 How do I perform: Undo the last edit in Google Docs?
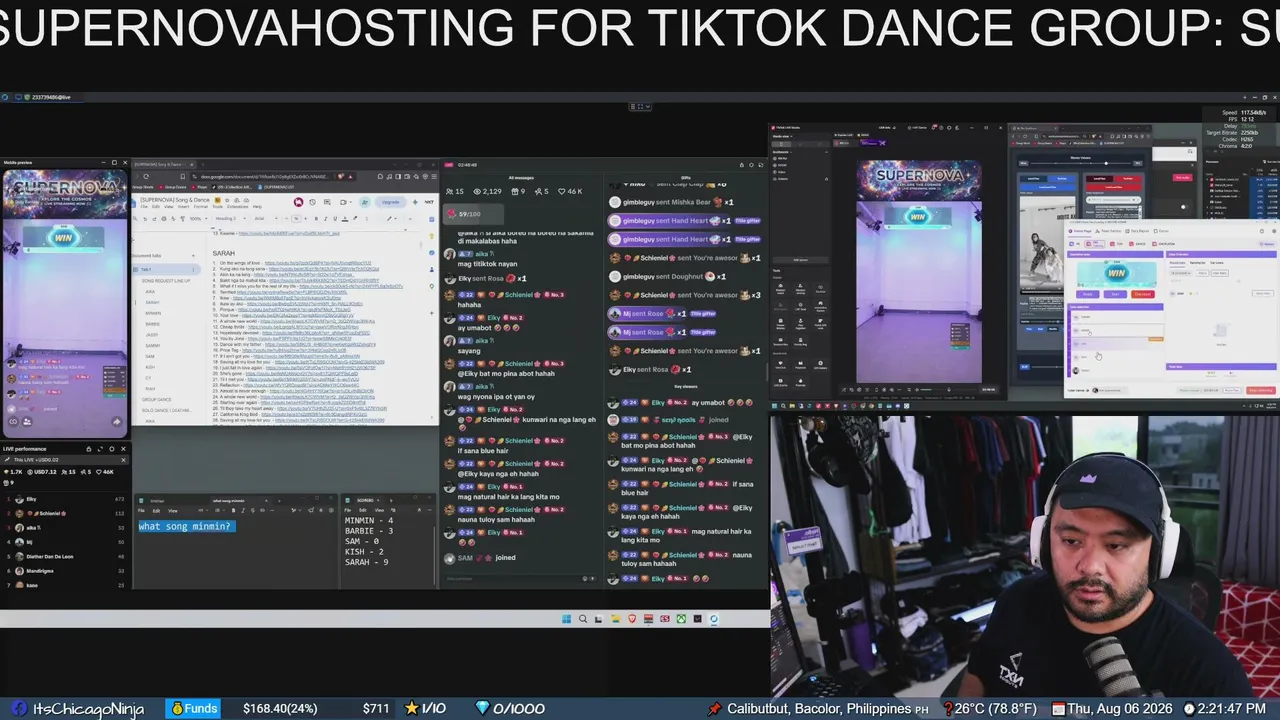[145, 219]
